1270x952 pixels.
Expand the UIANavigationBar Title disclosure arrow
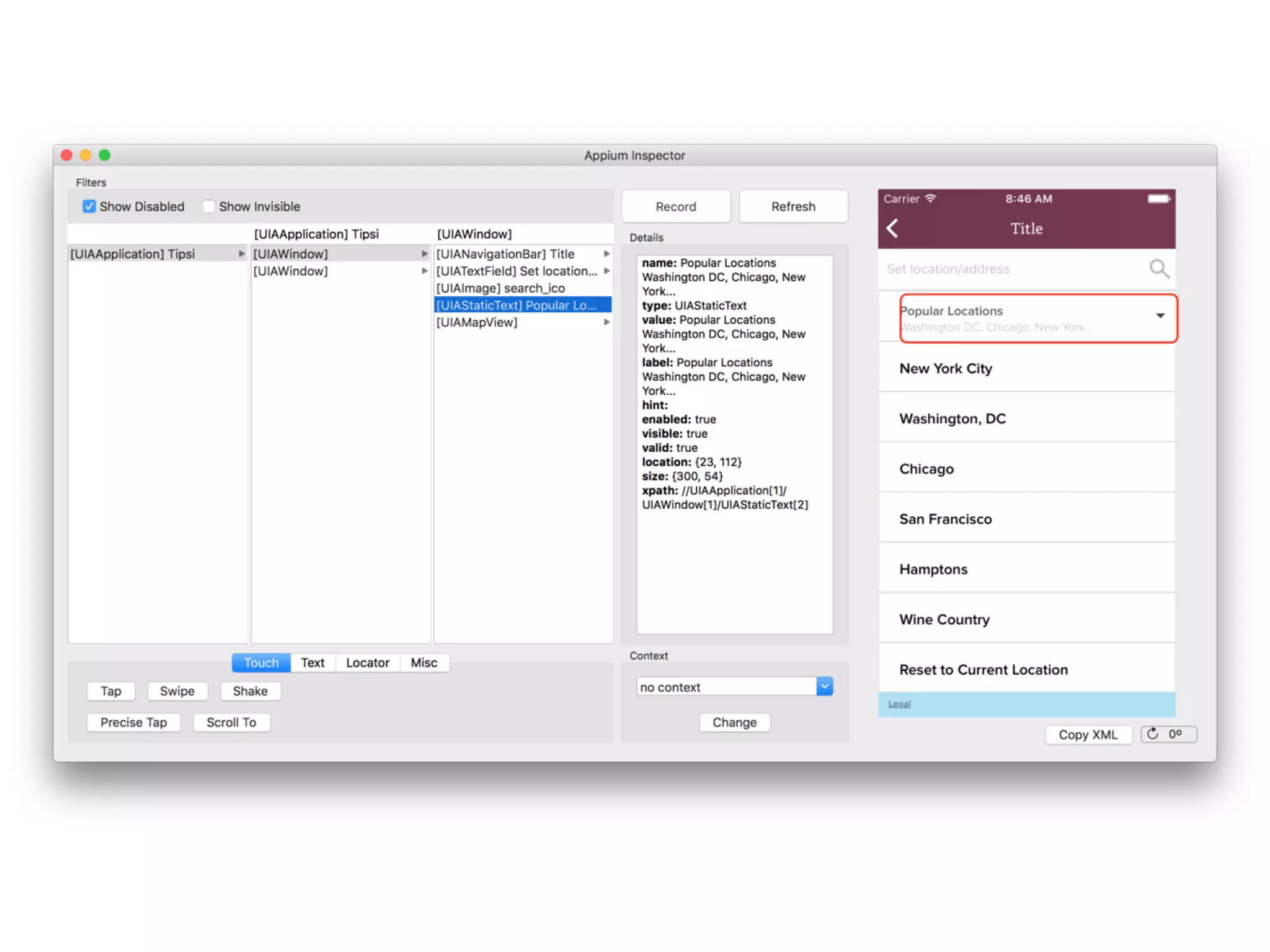606,254
